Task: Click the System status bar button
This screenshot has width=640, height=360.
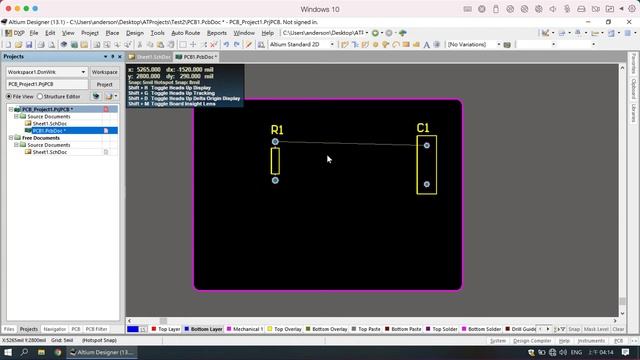Action: pyautogui.click(x=498, y=340)
